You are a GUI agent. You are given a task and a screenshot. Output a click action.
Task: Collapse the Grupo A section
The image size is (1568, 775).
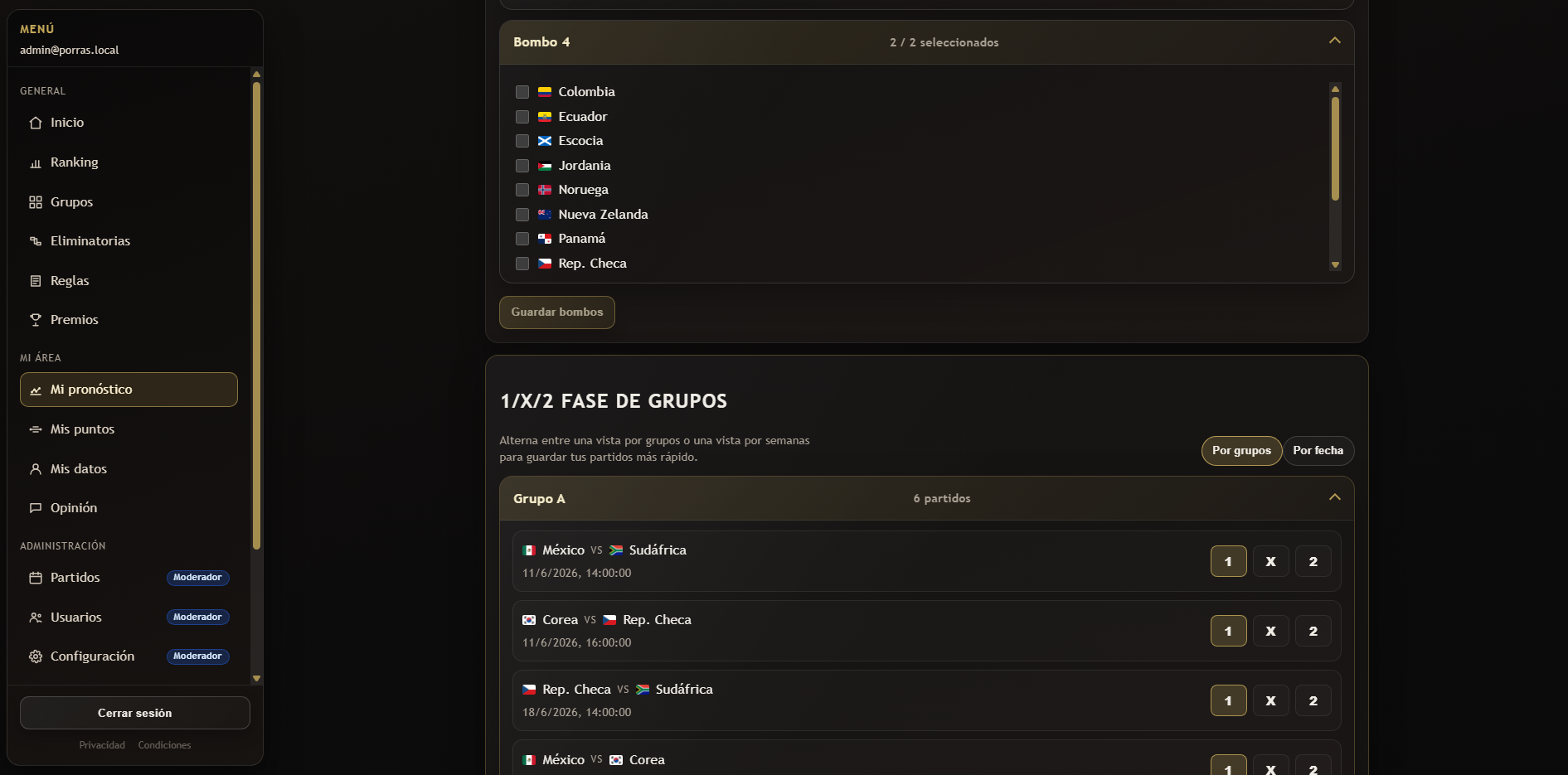(x=1335, y=496)
